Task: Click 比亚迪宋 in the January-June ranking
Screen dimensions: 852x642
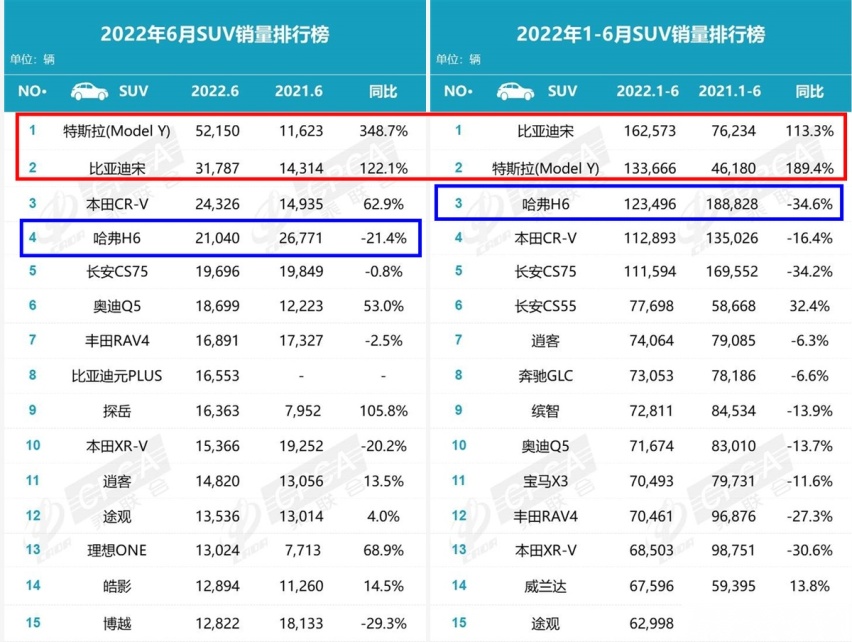Action: (x=545, y=131)
